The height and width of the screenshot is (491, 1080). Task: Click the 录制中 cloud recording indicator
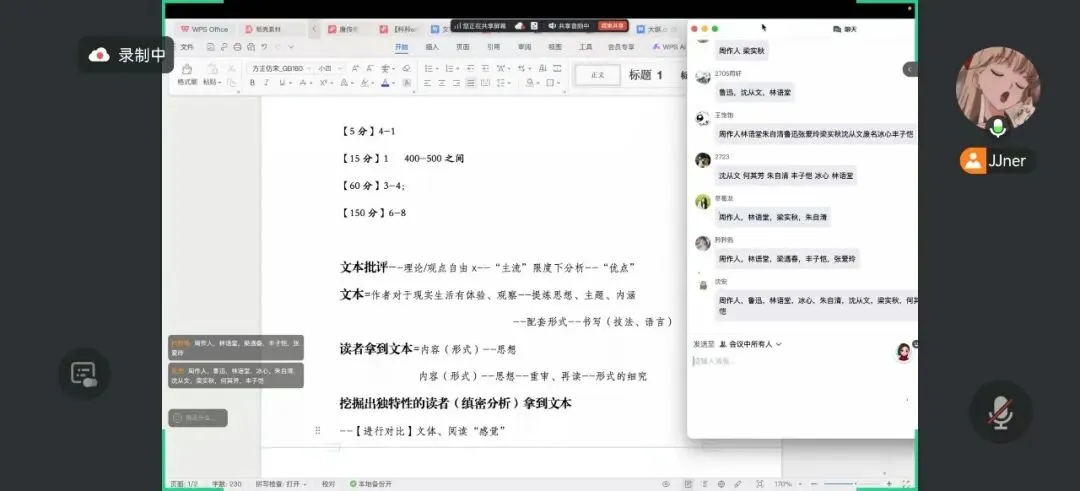coord(127,55)
